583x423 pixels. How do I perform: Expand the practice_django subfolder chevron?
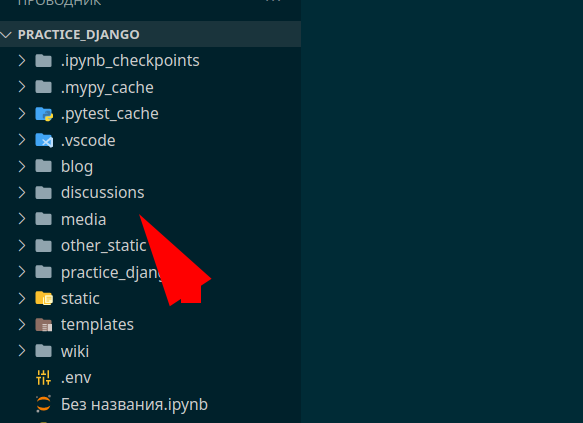pyautogui.click(x=22, y=272)
